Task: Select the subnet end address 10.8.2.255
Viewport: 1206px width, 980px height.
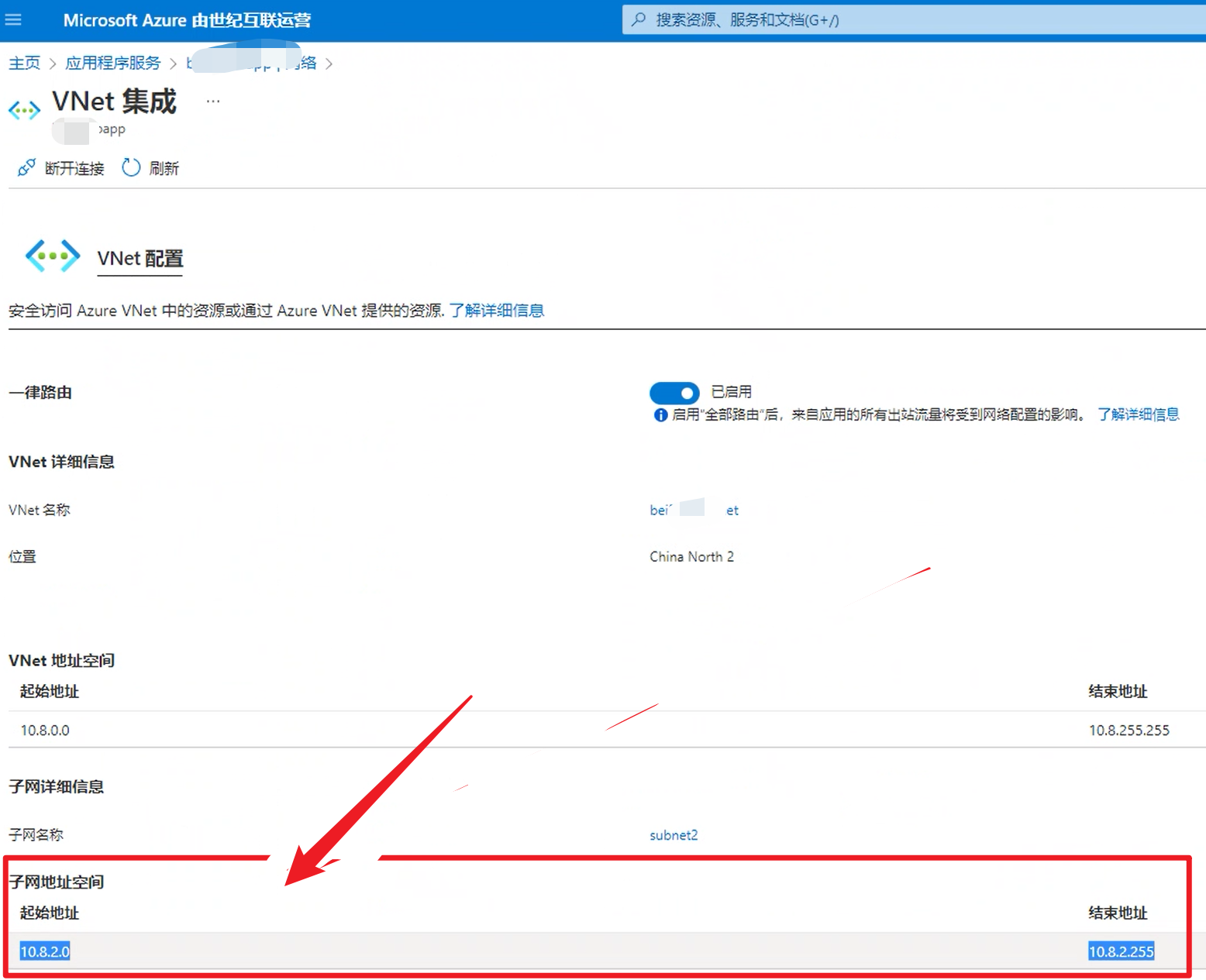Action: [1121, 951]
